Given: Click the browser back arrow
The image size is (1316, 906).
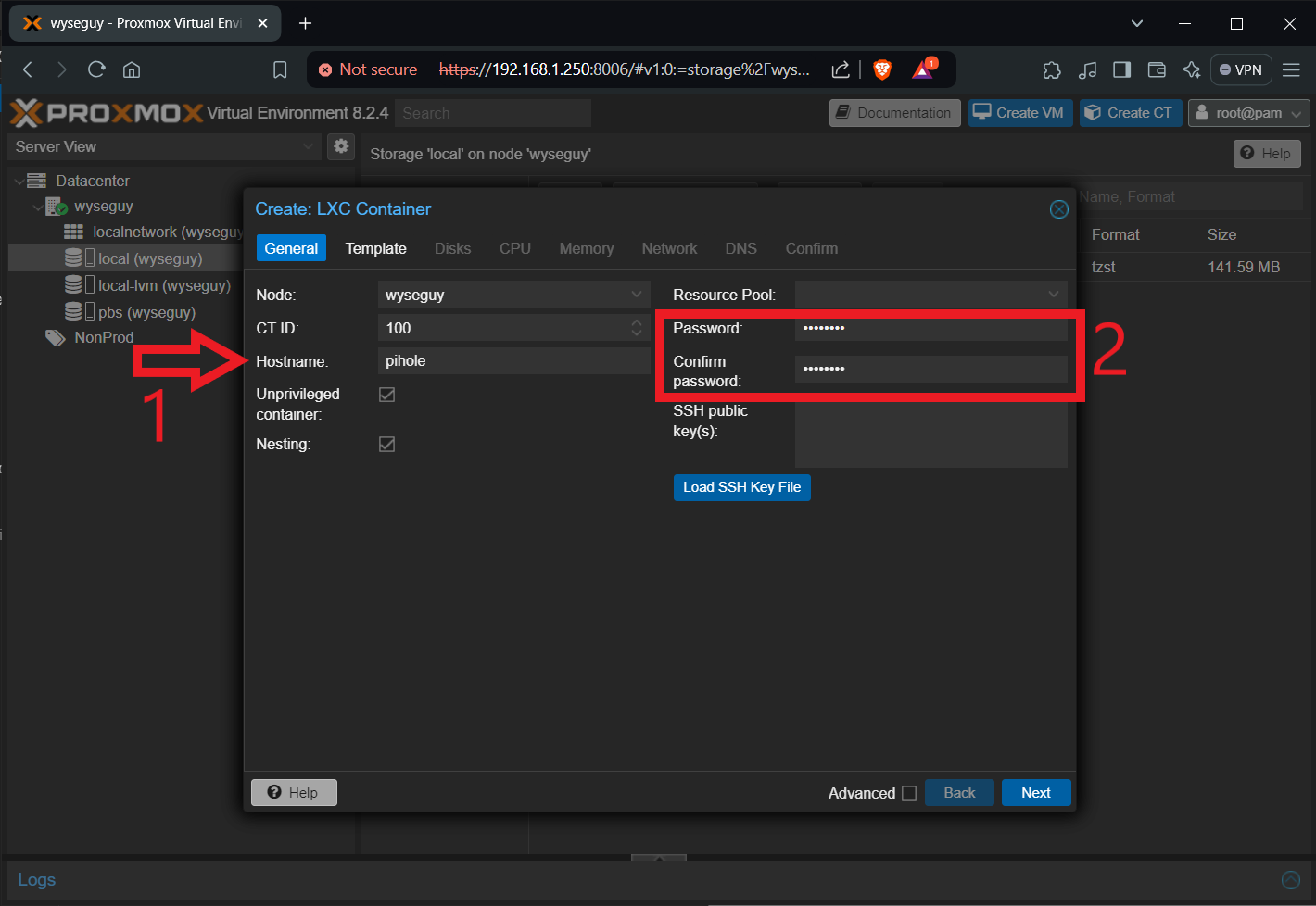Looking at the screenshot, I should (x=28, y=69).
